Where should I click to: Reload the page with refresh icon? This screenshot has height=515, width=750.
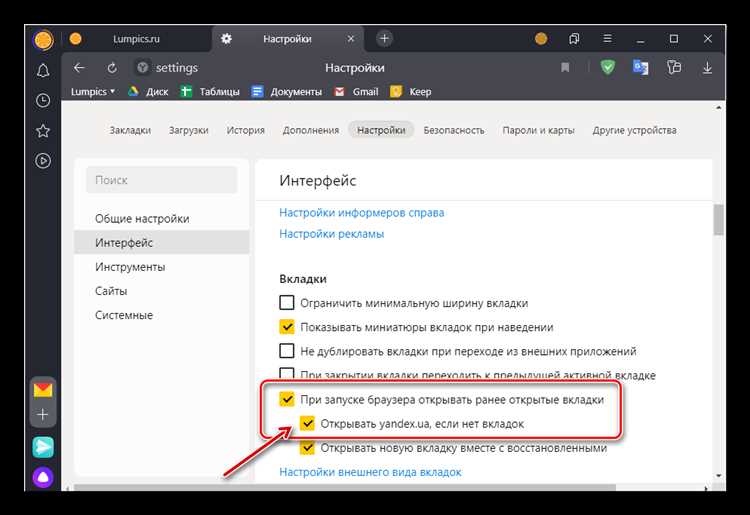pos(112,68)
